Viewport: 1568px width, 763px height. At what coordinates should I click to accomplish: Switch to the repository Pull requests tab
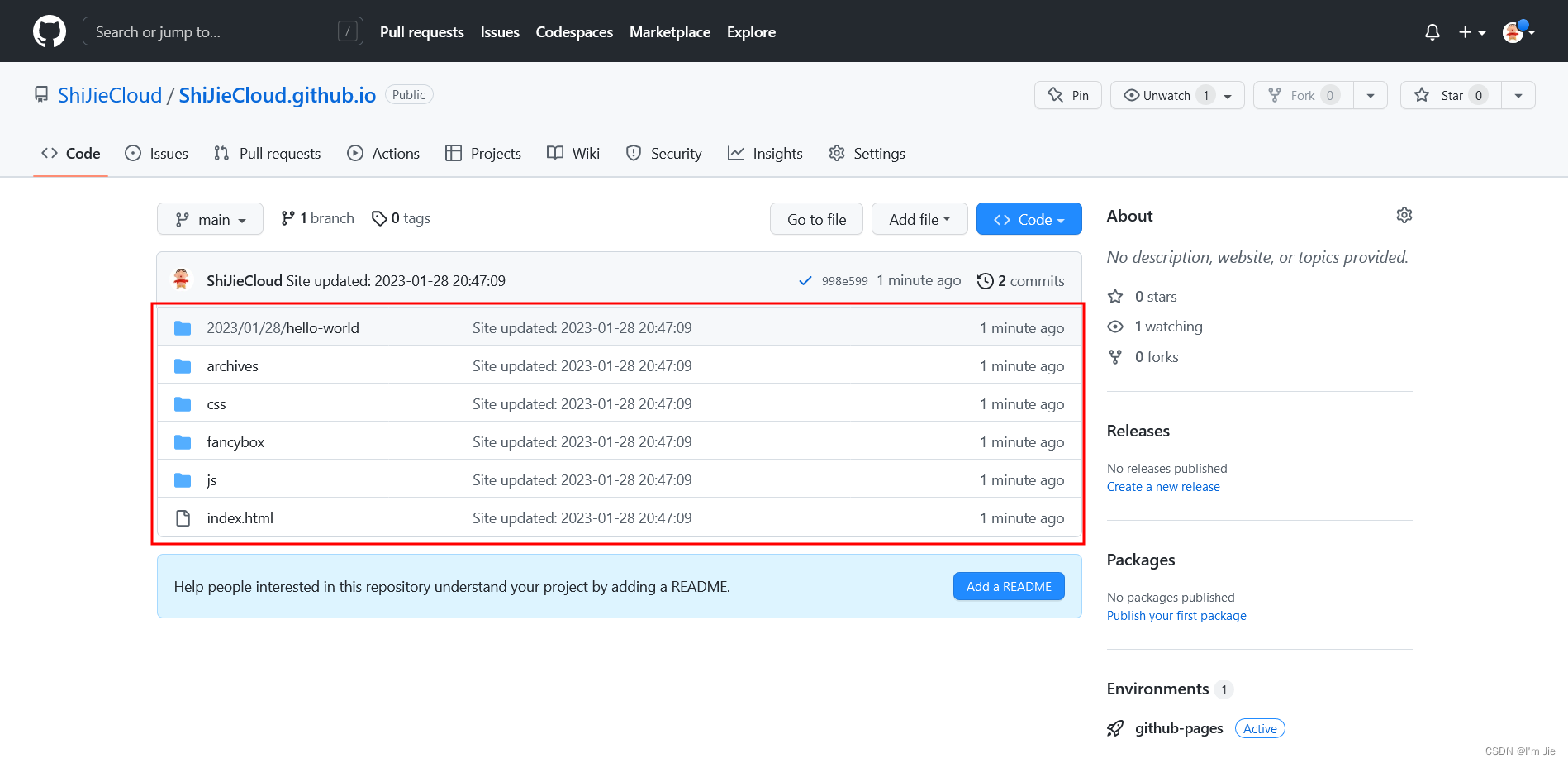tap(267, 153)
